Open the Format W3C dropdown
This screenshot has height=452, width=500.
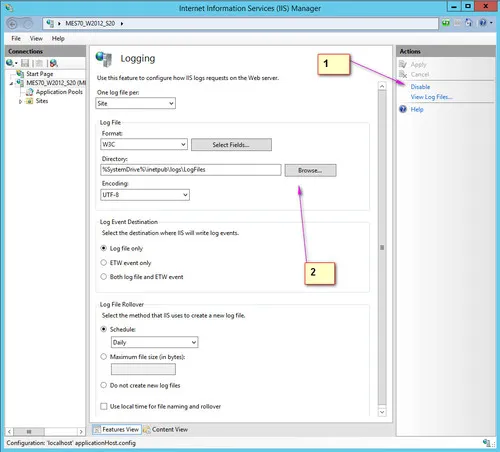click(144, 144)
